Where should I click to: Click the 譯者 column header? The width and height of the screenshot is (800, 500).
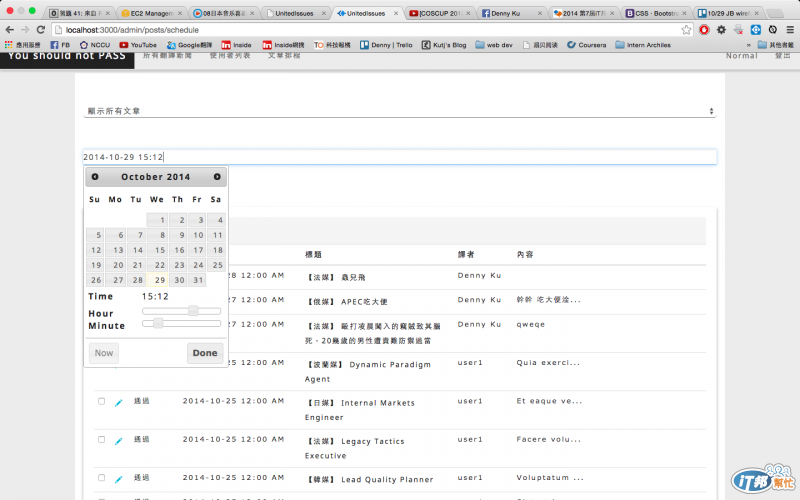point(466,254)
